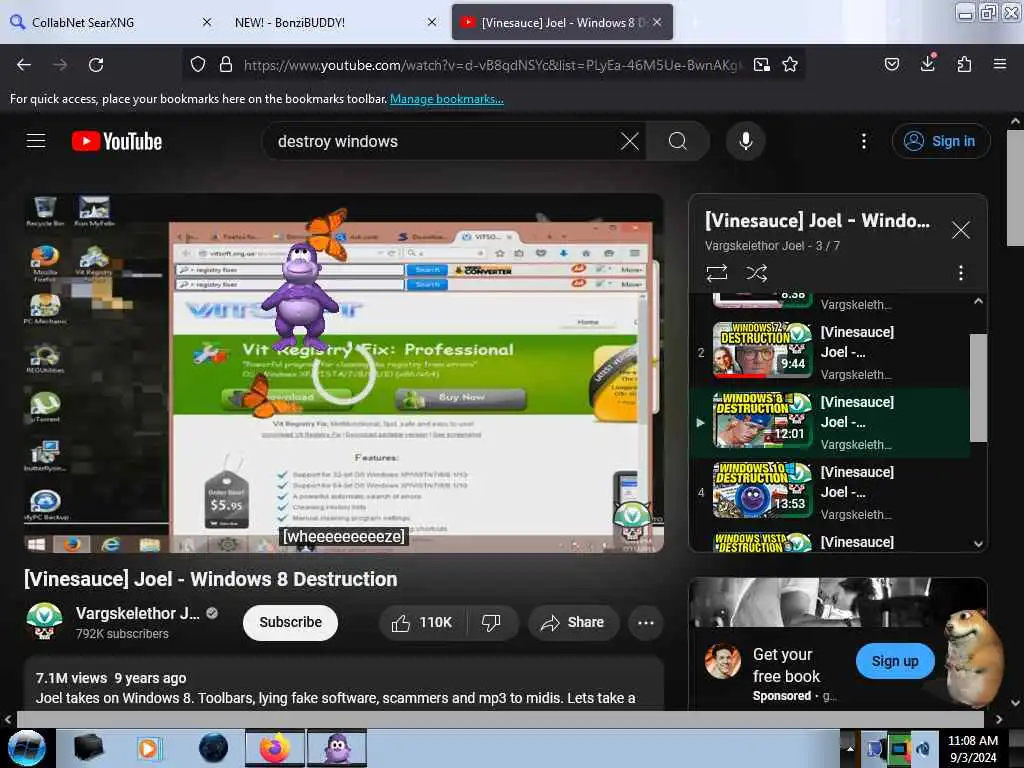This screenshot has height=768, width=1024.
Task: Clear the search box with the X
Action: [x=630, y=141]
